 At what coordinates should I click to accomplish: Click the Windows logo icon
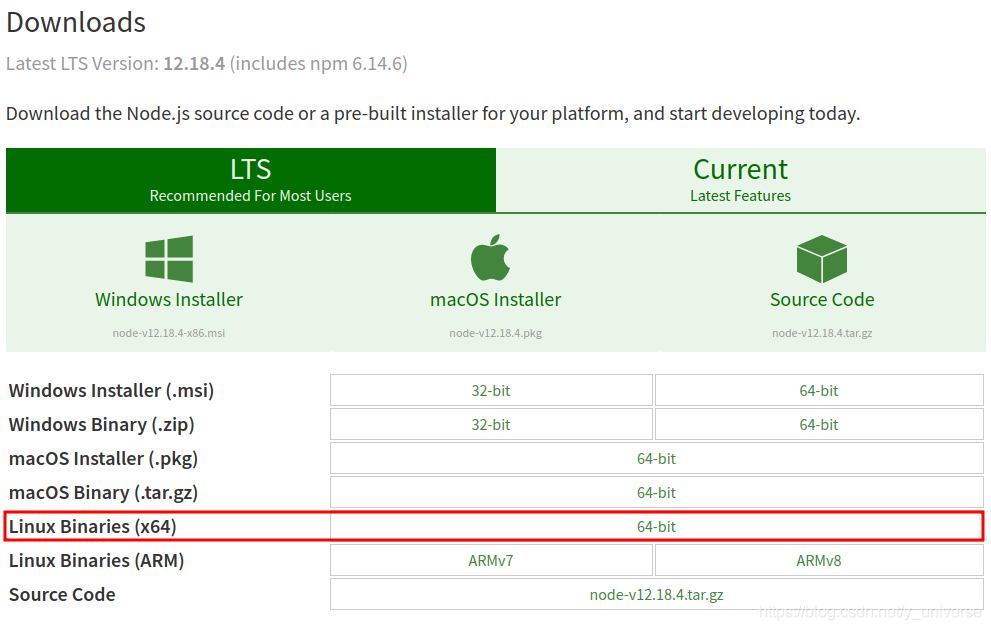coord(169,258)
